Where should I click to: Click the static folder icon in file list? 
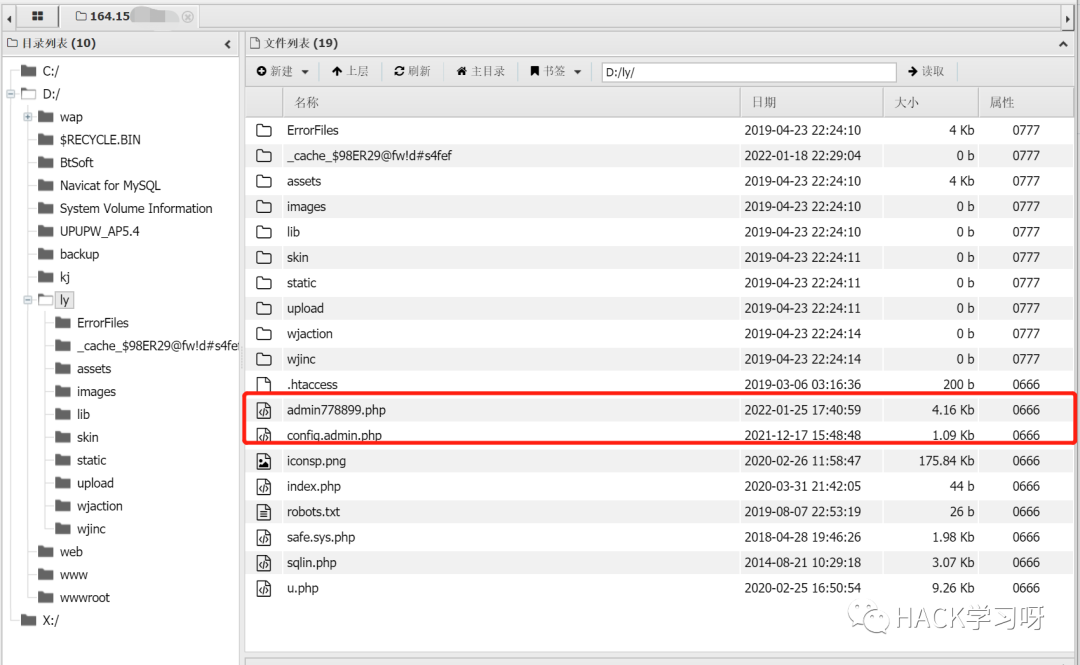(264, 283)
